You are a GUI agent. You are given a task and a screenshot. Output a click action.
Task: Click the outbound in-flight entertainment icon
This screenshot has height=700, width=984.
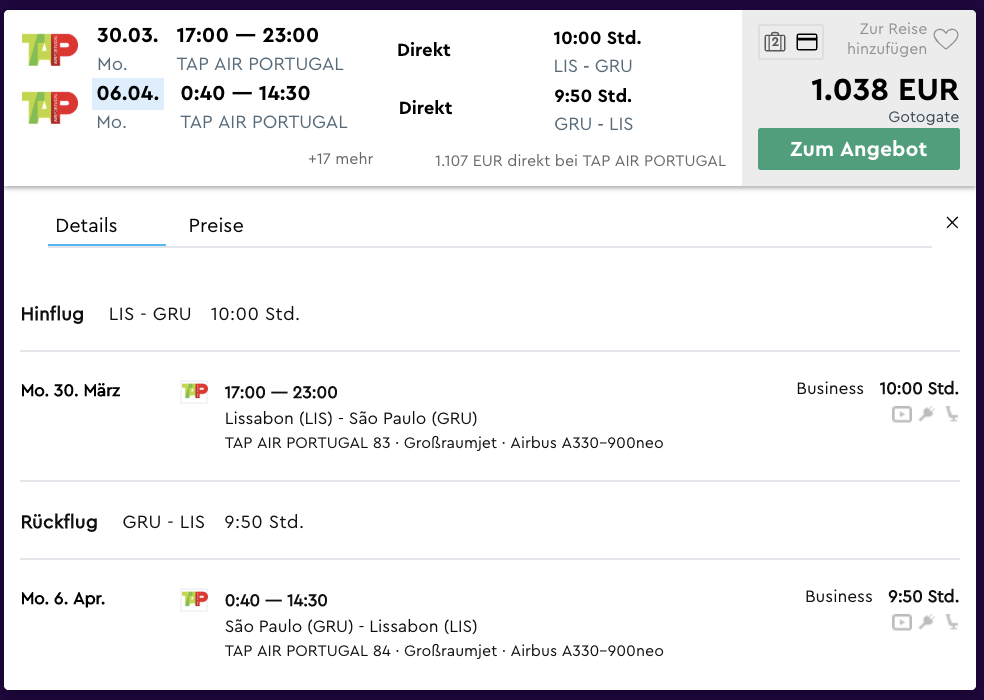[x=902, y=414]
